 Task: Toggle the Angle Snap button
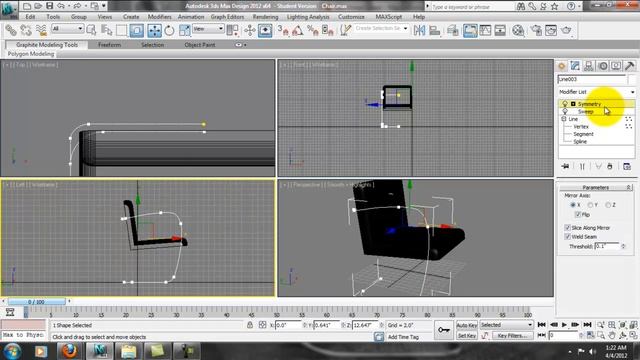tap(298, 30)
